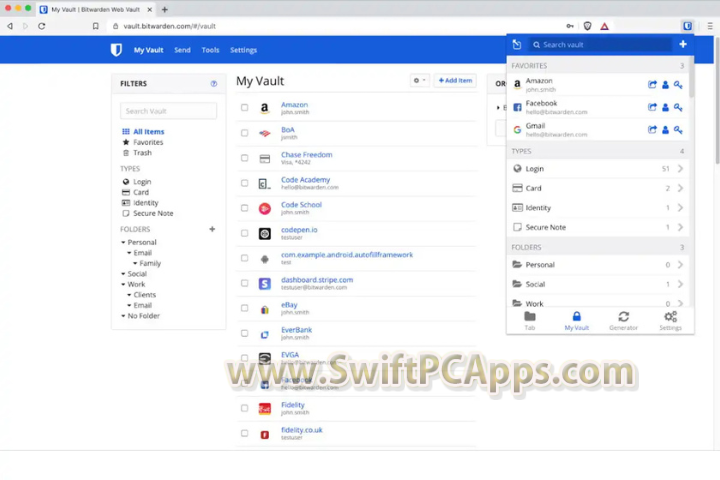Launch Gmail from favorites row
Screen dimensions: 720x480
tap(652, 130)
